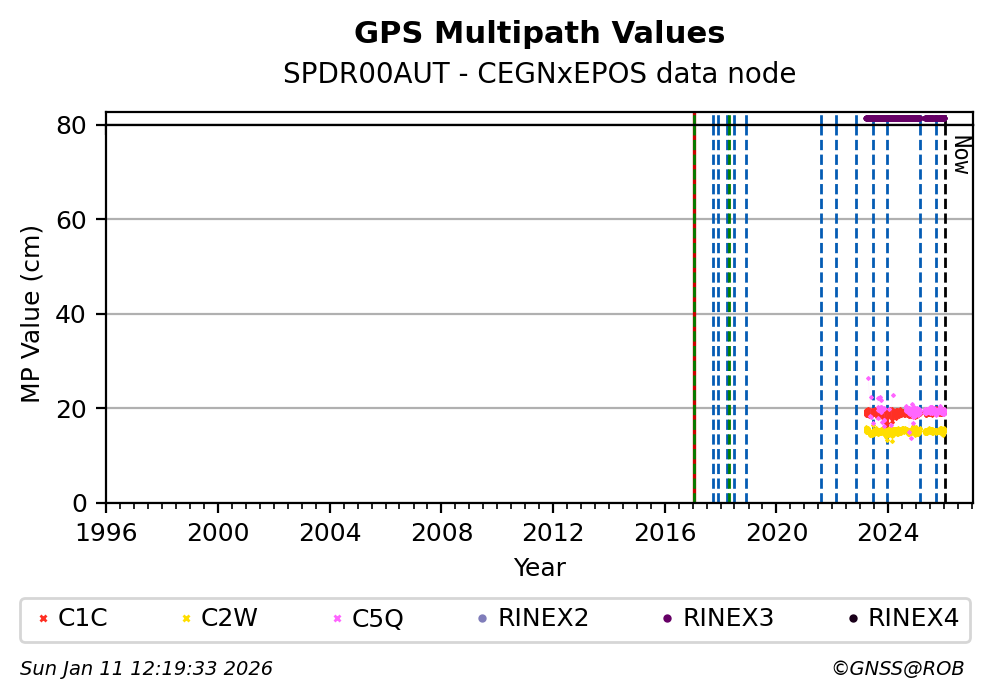Click the SPDR00AUT station subtitle
This screenshot has height=699, width=992.
click(x=539, y=74)
